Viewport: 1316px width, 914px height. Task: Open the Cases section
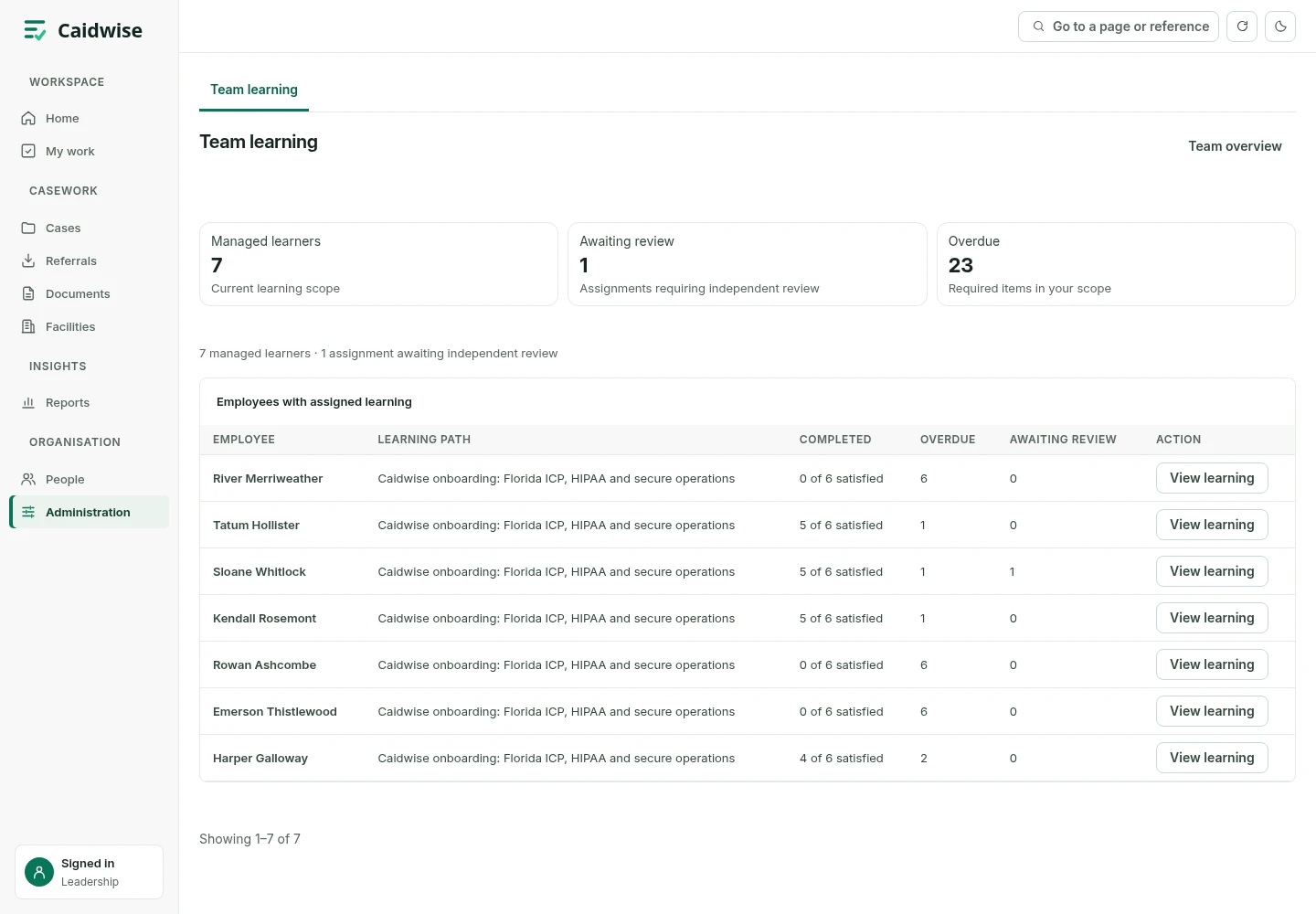[x=90, y=228]
